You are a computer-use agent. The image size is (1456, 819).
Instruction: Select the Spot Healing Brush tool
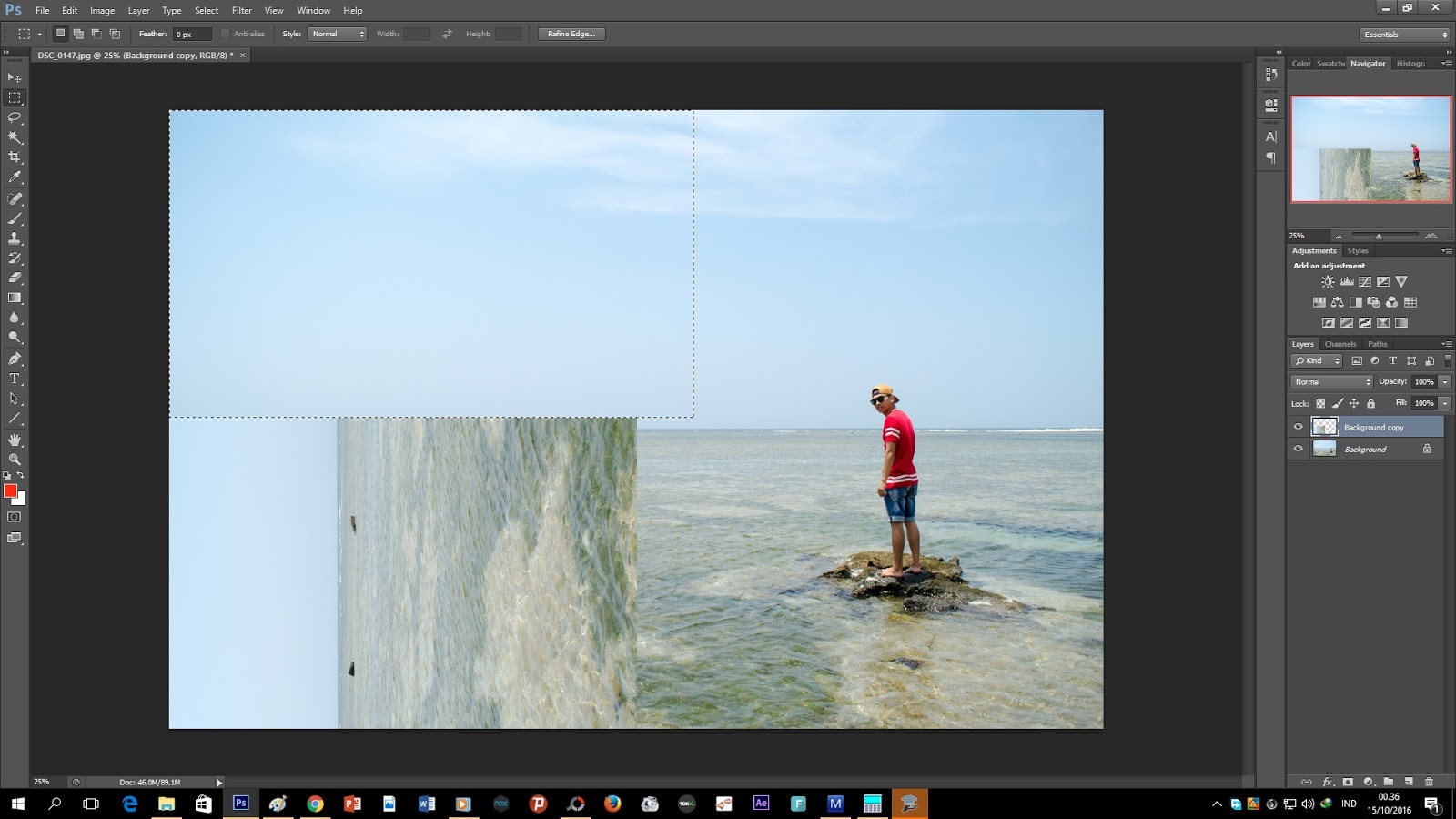[15, 198]
